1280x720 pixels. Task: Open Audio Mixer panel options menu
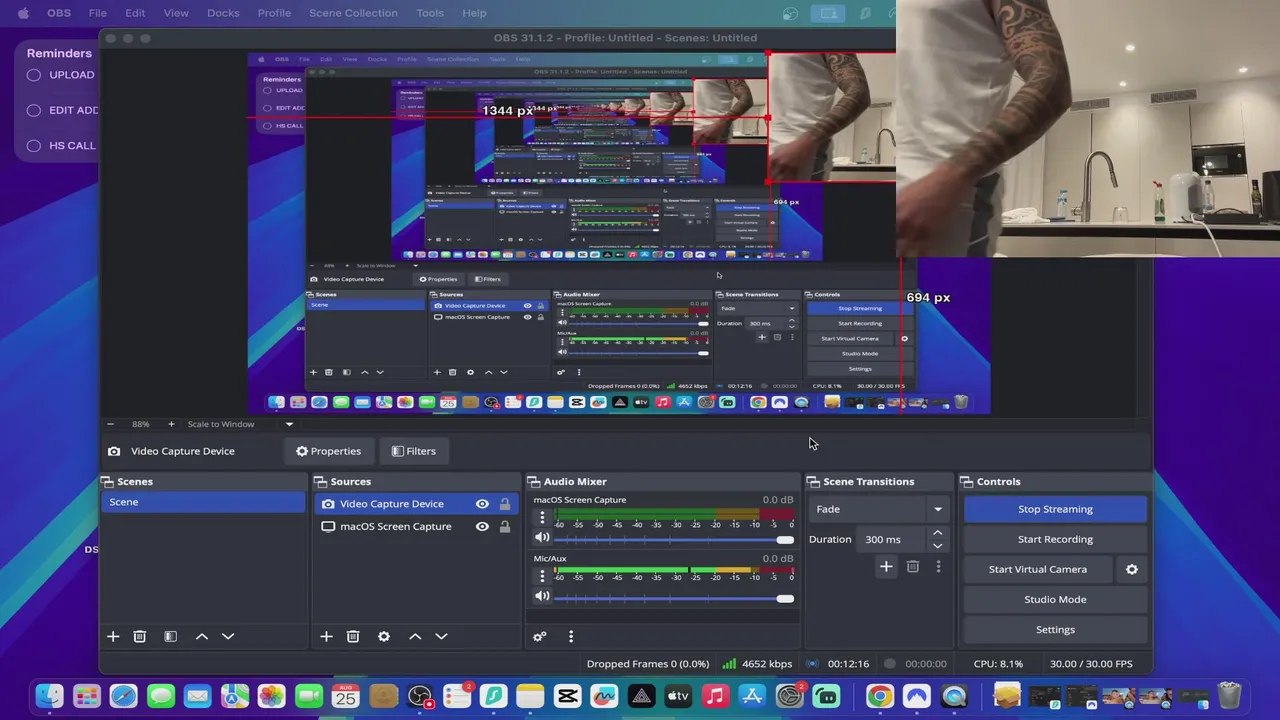(x=571, y=636)
